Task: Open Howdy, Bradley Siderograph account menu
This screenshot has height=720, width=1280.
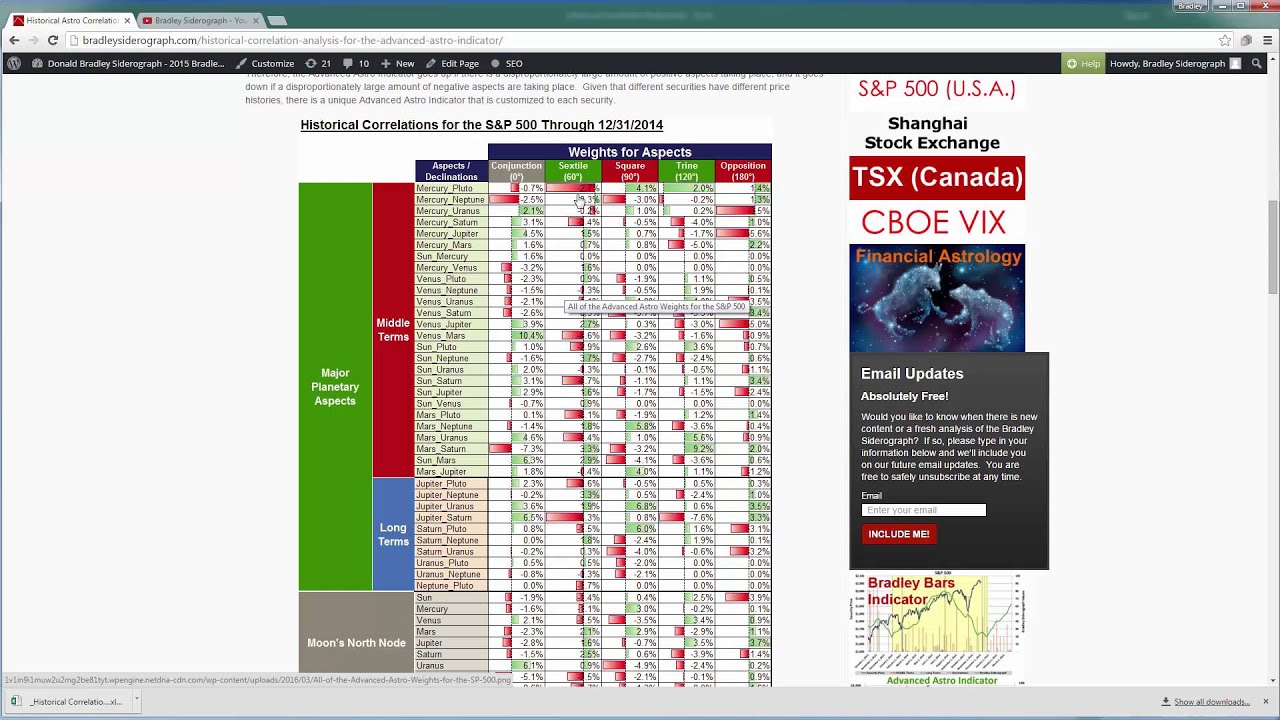Action: tap(1175, 63)
